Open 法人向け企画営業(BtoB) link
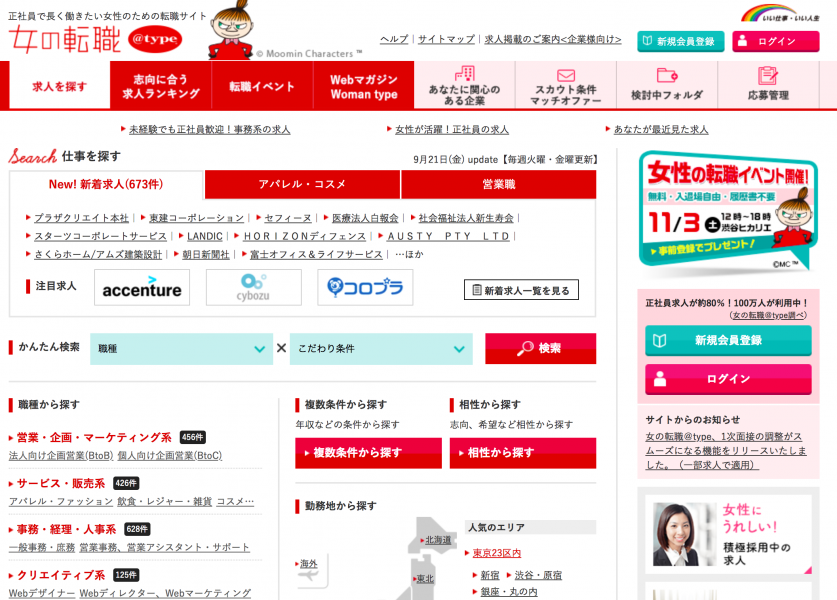Screen dimensions: 837x600 (x=61, y=455)
